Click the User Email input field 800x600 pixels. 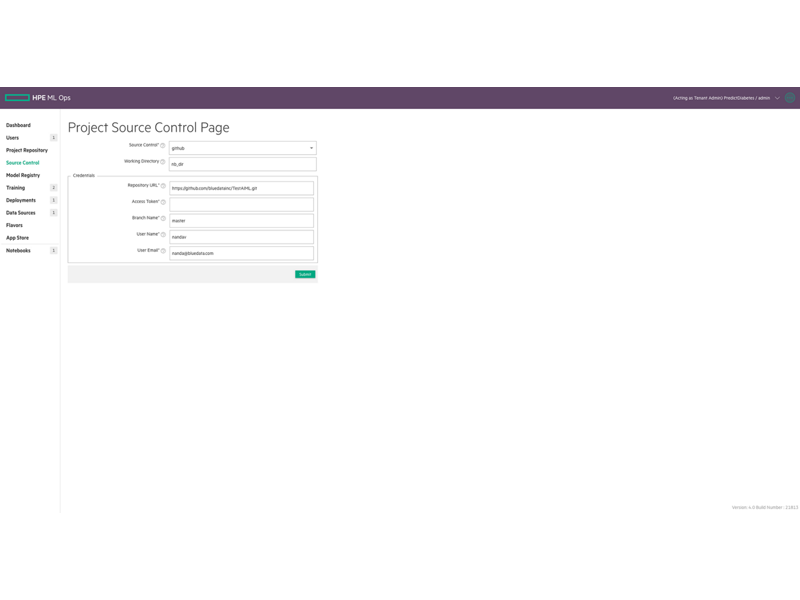tap(241, 254)
